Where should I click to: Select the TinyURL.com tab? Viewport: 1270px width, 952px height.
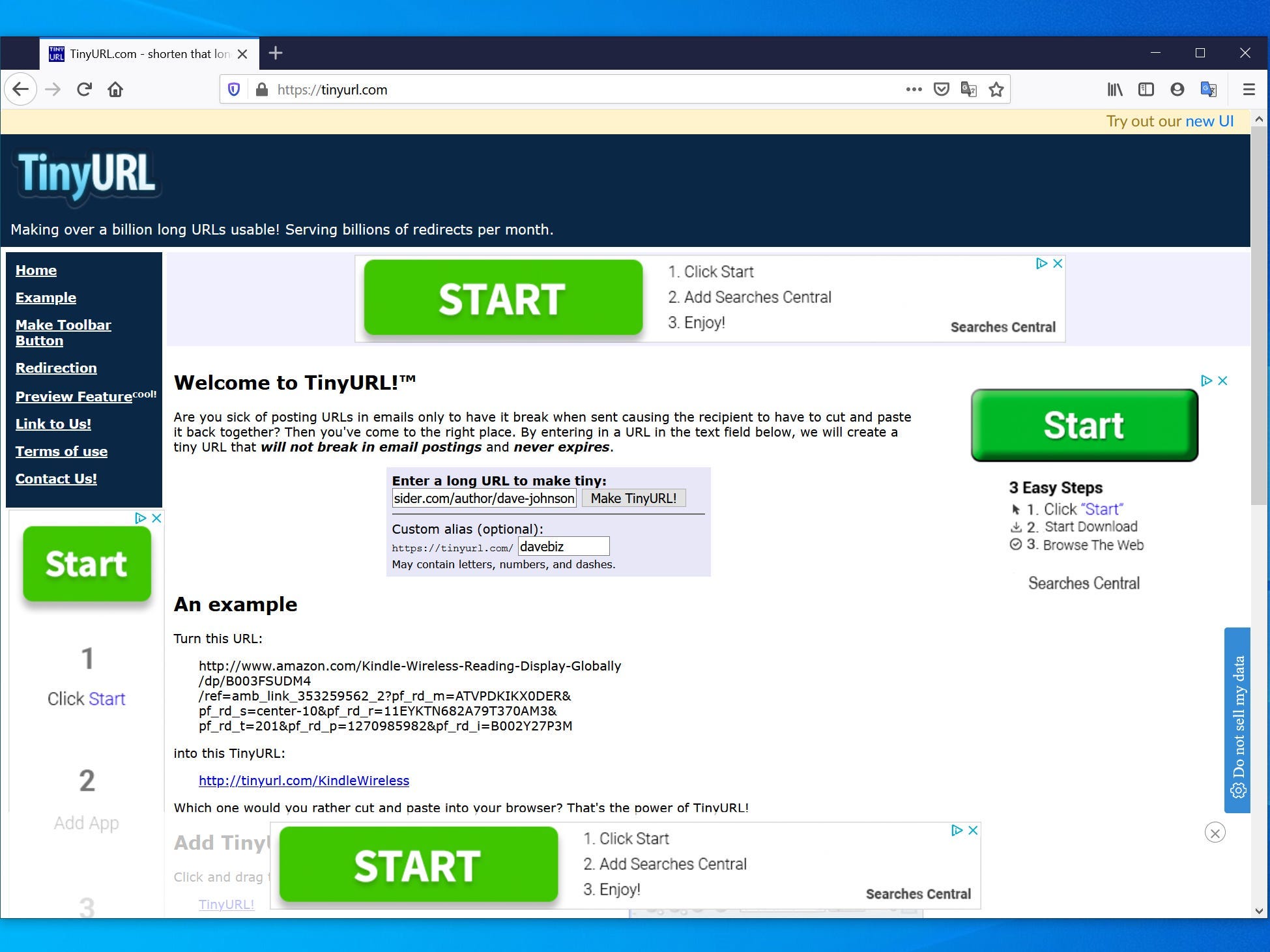[x=149, y=54]
